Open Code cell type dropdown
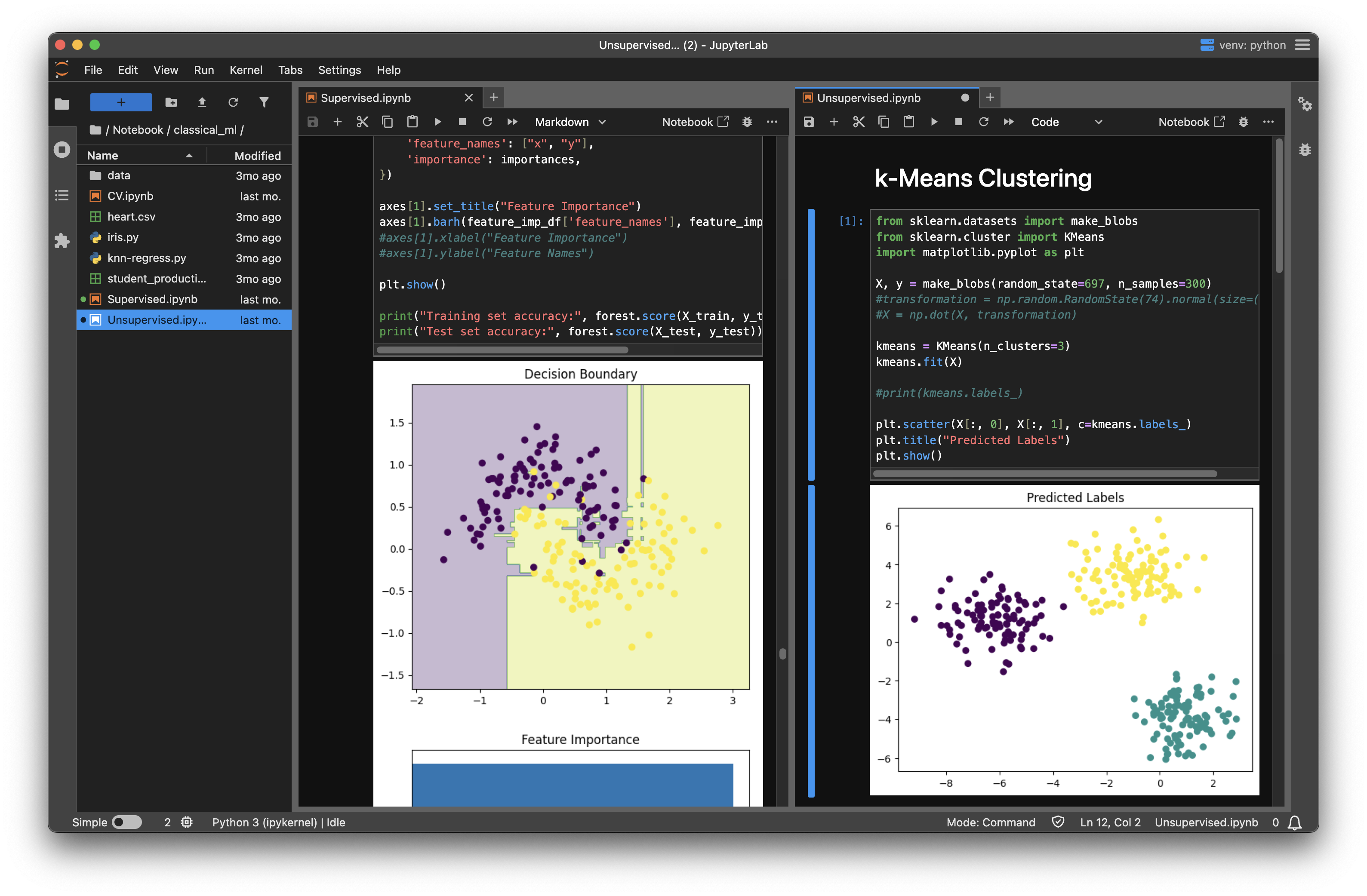This screenshot has height=896, width=1367. coord(1066,122)
